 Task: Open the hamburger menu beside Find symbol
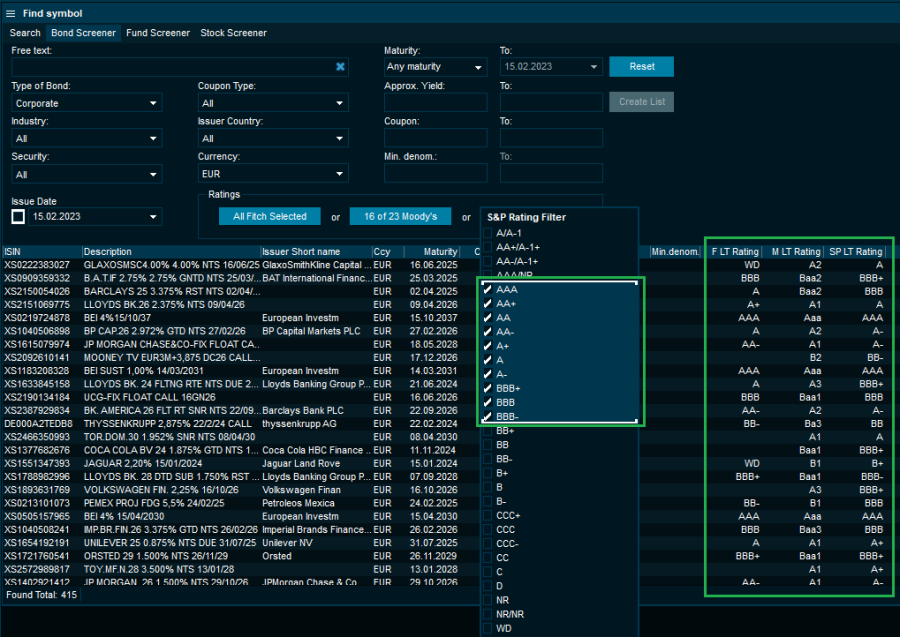11,14
